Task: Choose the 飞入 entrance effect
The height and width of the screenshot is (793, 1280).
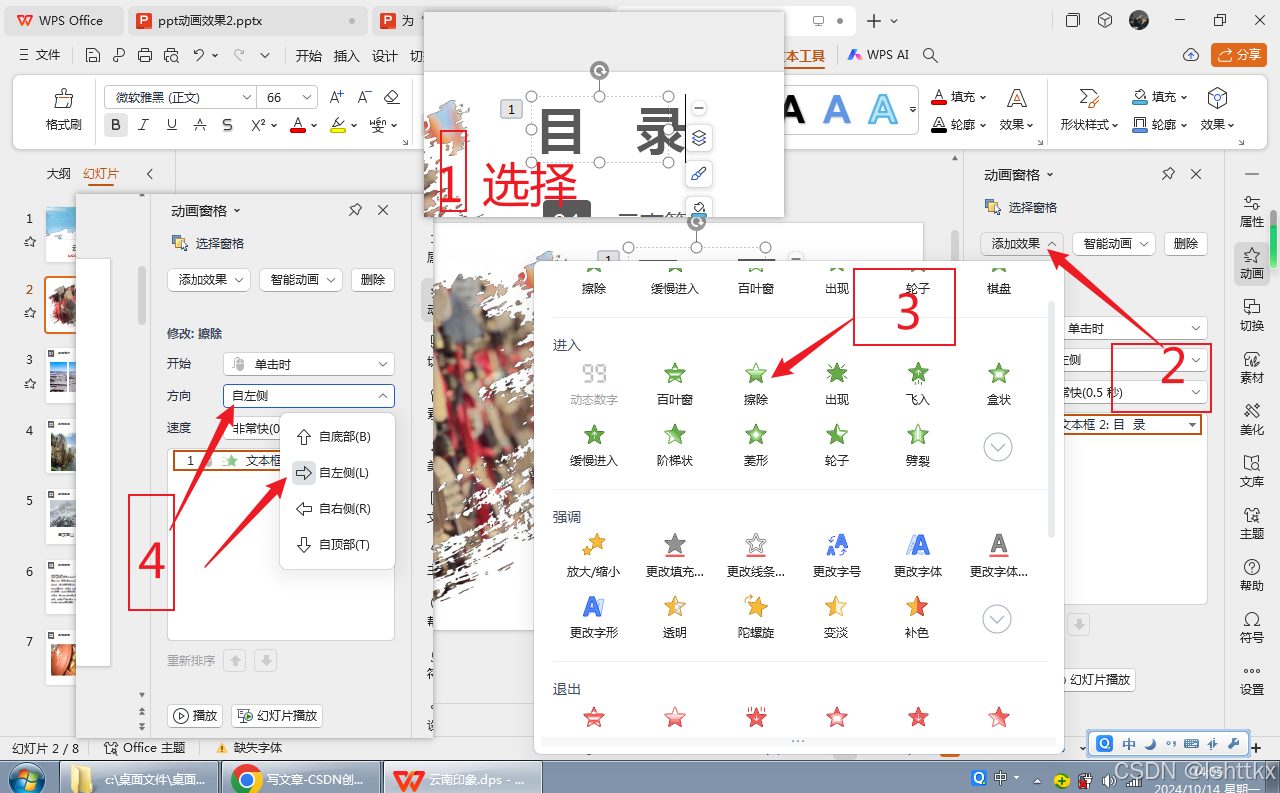Action: (x=917, y=384)
